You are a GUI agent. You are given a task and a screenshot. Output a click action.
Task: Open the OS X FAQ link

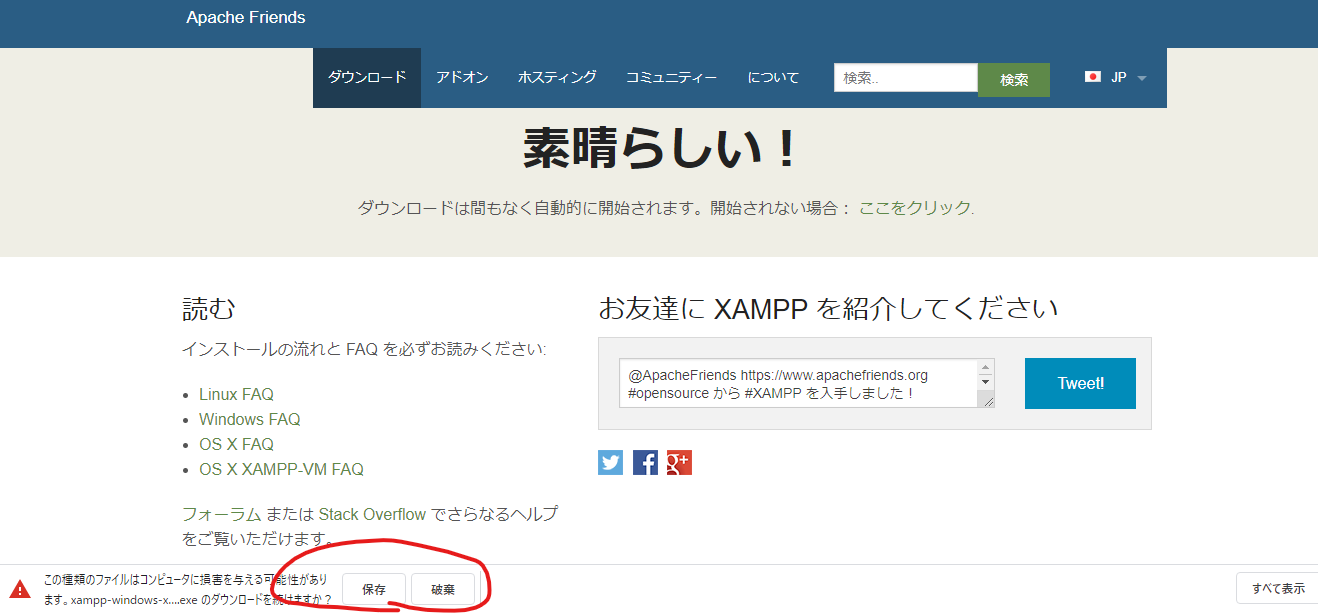[236, 444]
